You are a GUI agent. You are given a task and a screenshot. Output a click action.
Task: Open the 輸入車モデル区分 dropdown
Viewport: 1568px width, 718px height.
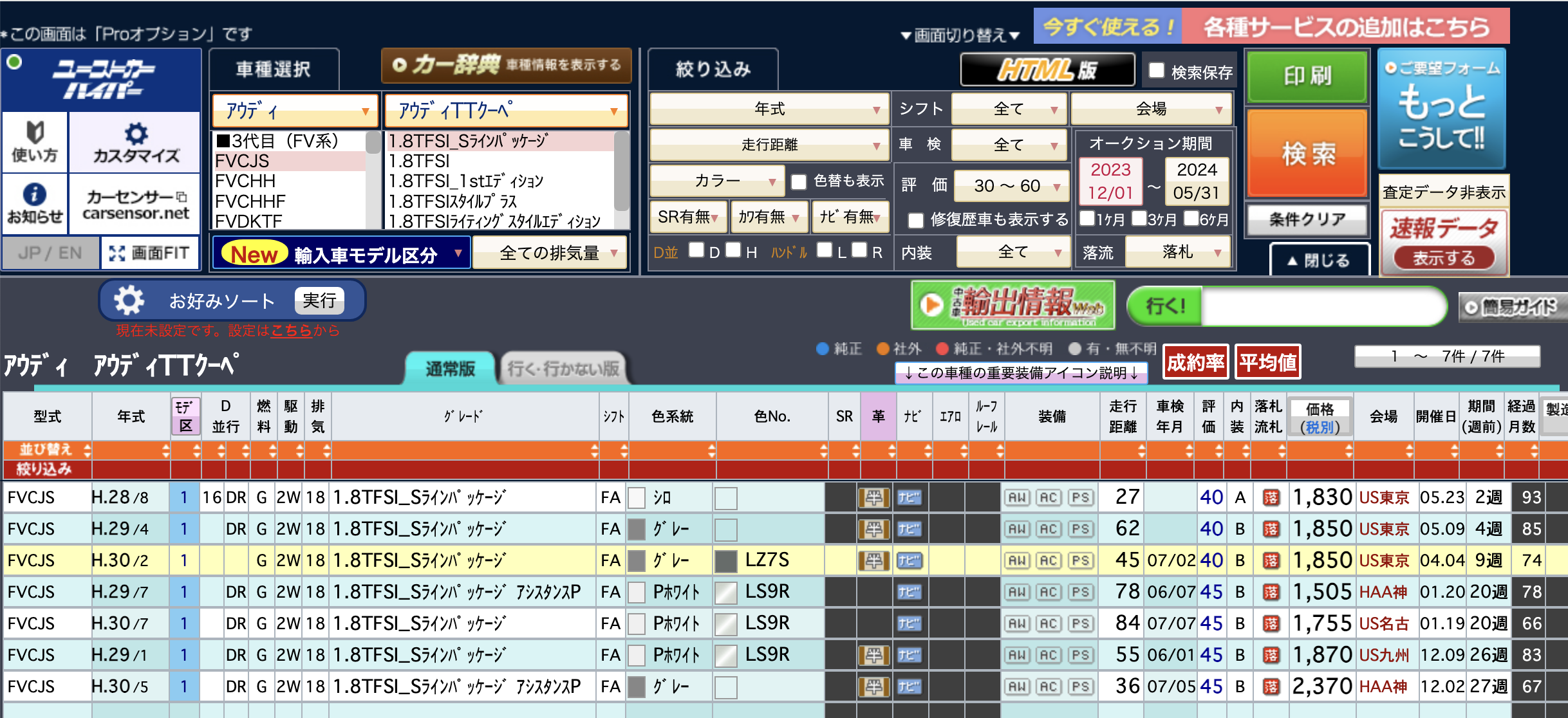click(341, 253)
